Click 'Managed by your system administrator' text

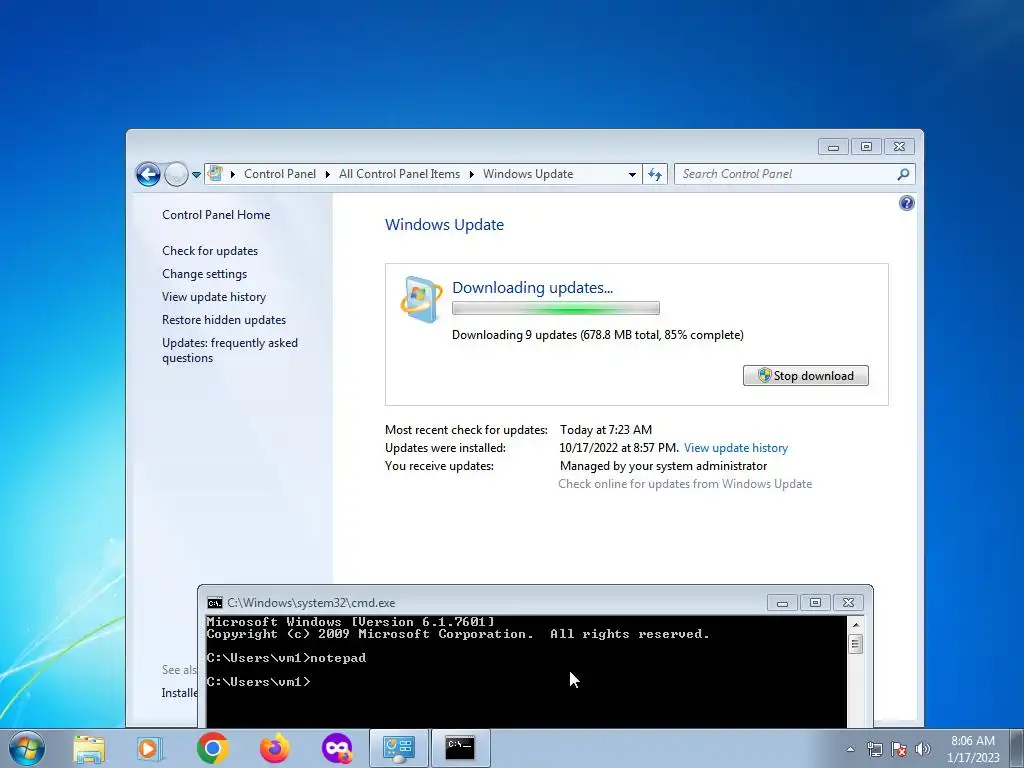coord(664,466)
